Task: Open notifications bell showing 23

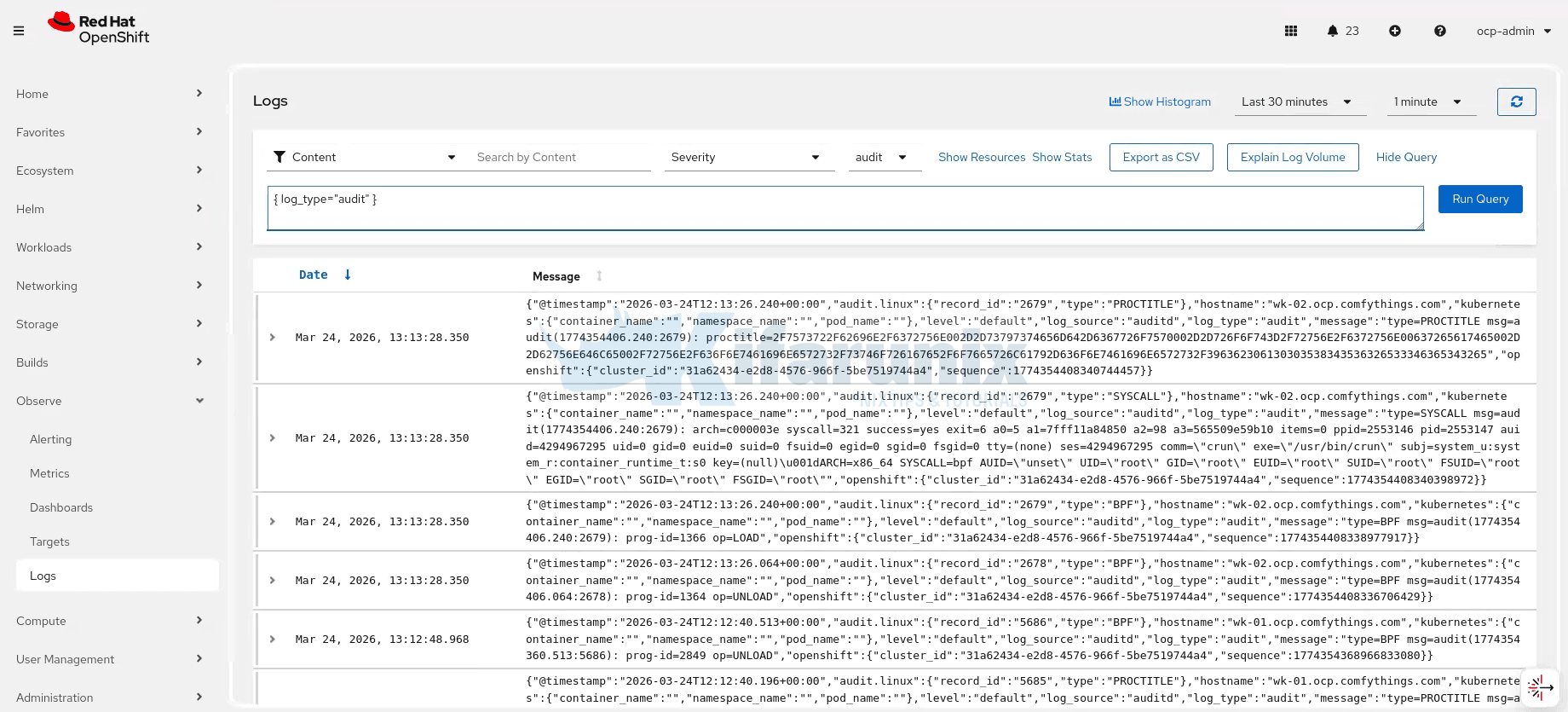Action: [1342, 31]
